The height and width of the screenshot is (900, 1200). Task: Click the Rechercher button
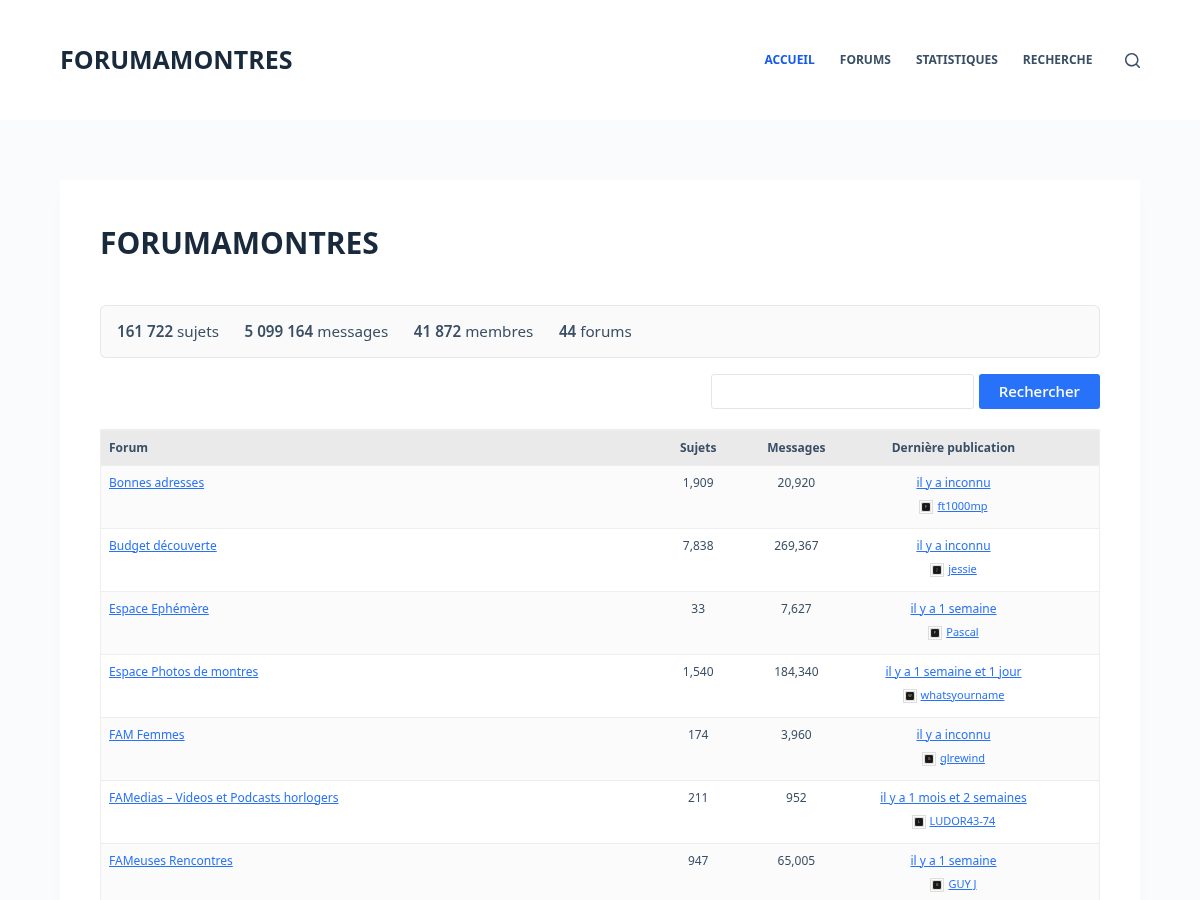1039,391
